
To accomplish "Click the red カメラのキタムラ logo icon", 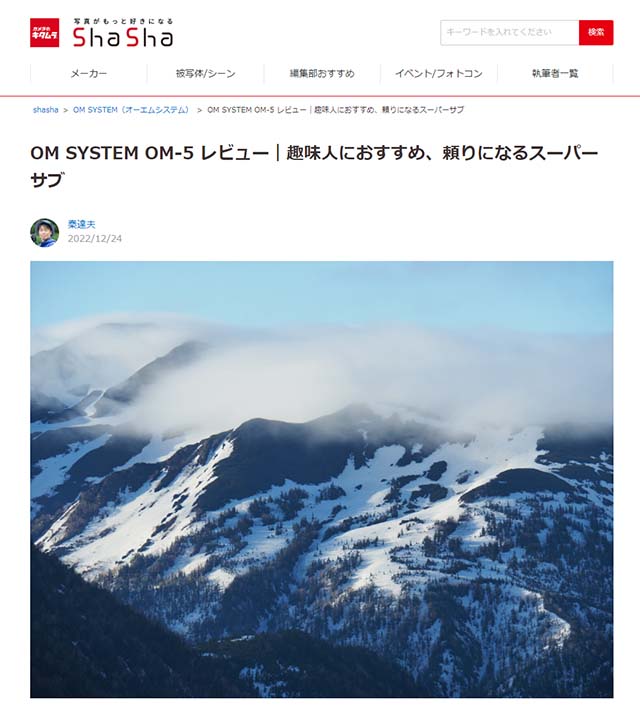I will click(45, 33).
